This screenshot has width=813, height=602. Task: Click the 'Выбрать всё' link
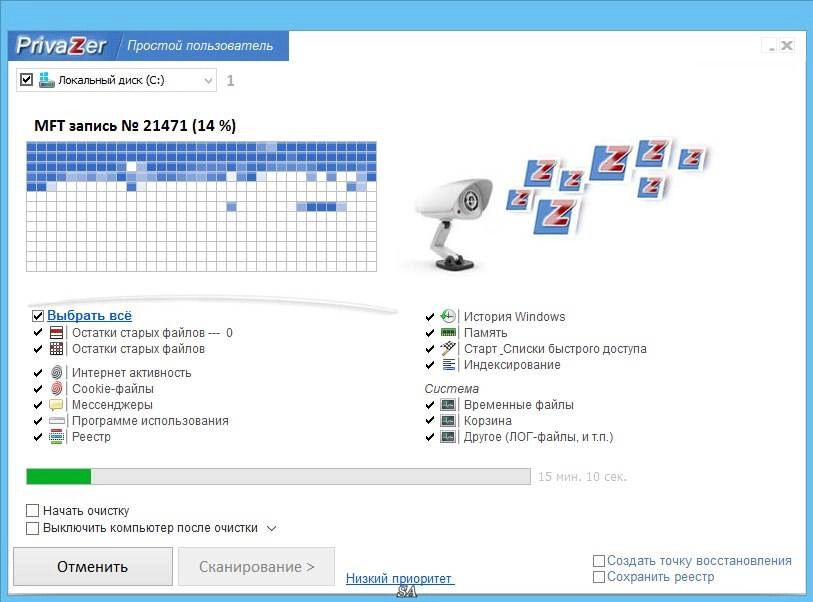coord(89,315)
